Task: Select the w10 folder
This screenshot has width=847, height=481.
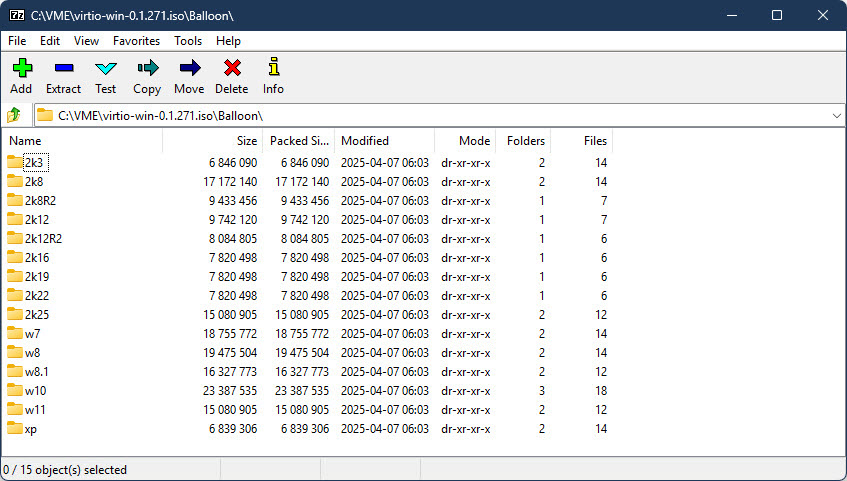Action: point(35,391)
